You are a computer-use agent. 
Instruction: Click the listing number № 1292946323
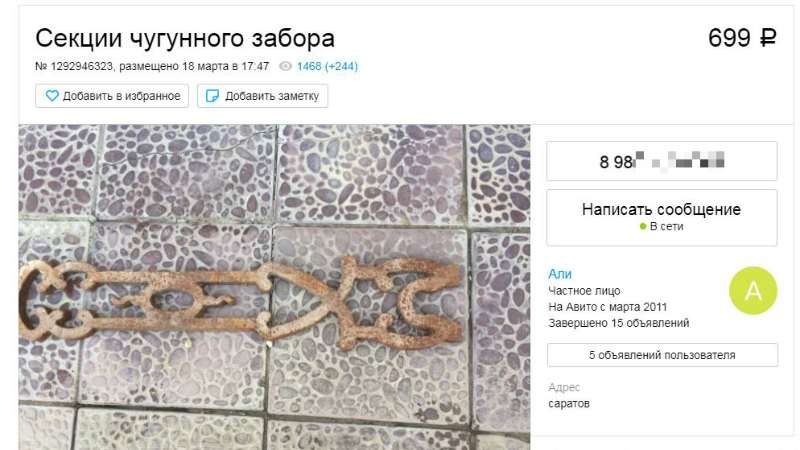click(x=74, y=66)
